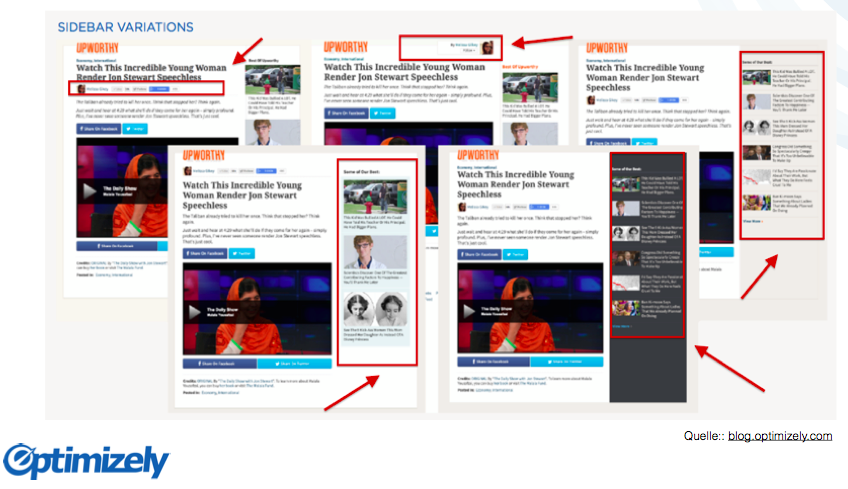
Task: Click author avatar in red-boxed byline row
Action: pyautogui.click(x=81, y=89)
